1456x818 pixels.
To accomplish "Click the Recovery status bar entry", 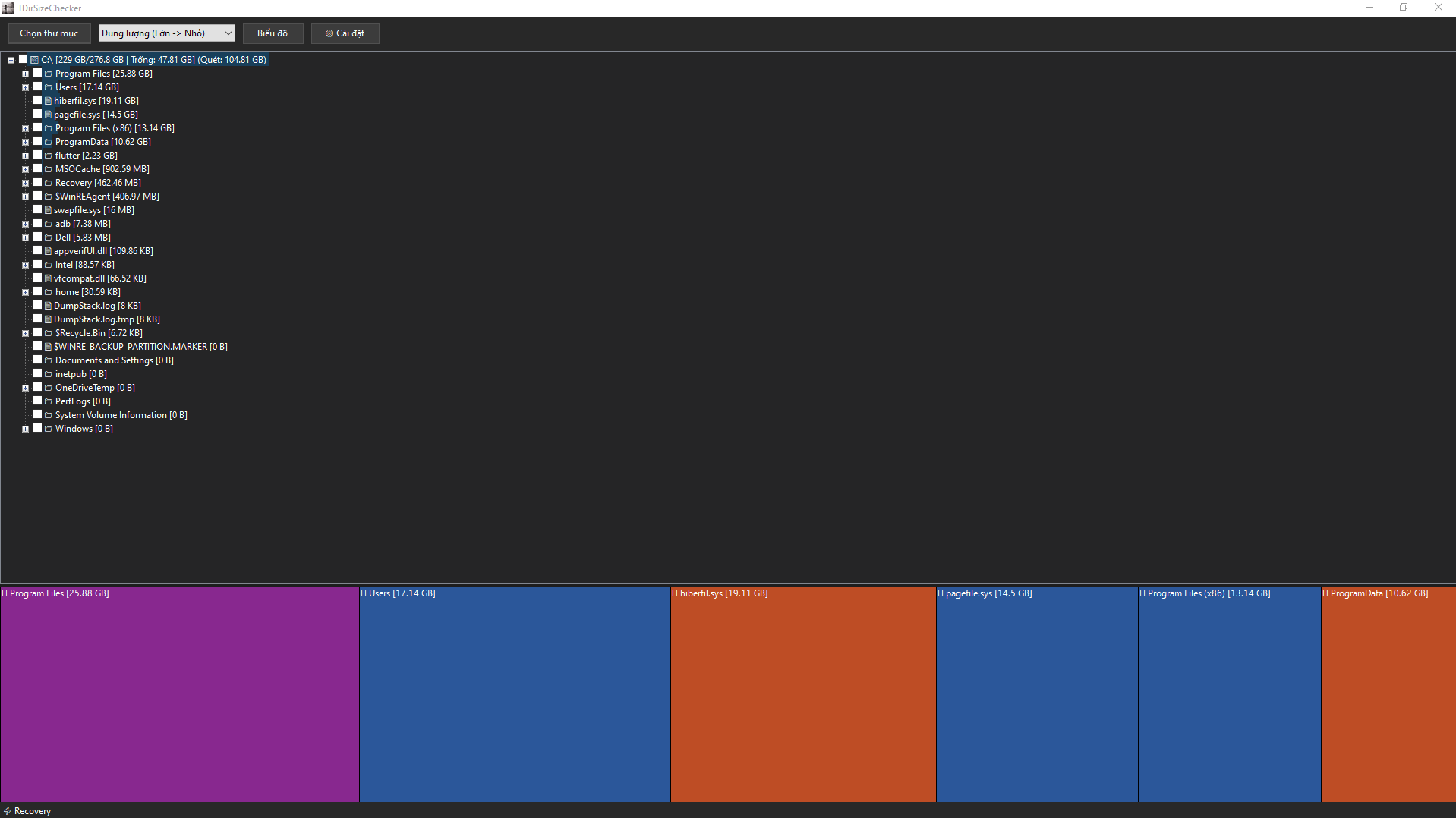I will [27, 811].
